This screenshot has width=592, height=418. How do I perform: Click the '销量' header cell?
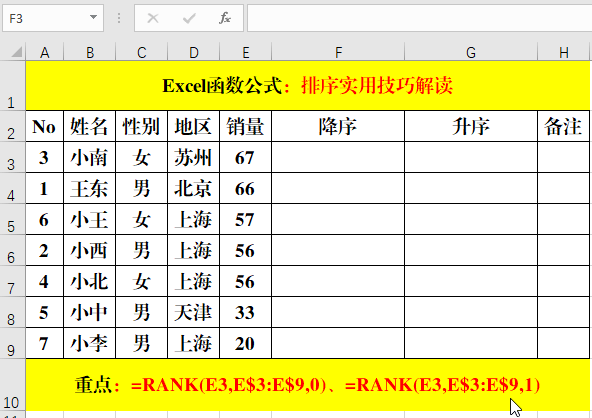(x=246, y=126)
